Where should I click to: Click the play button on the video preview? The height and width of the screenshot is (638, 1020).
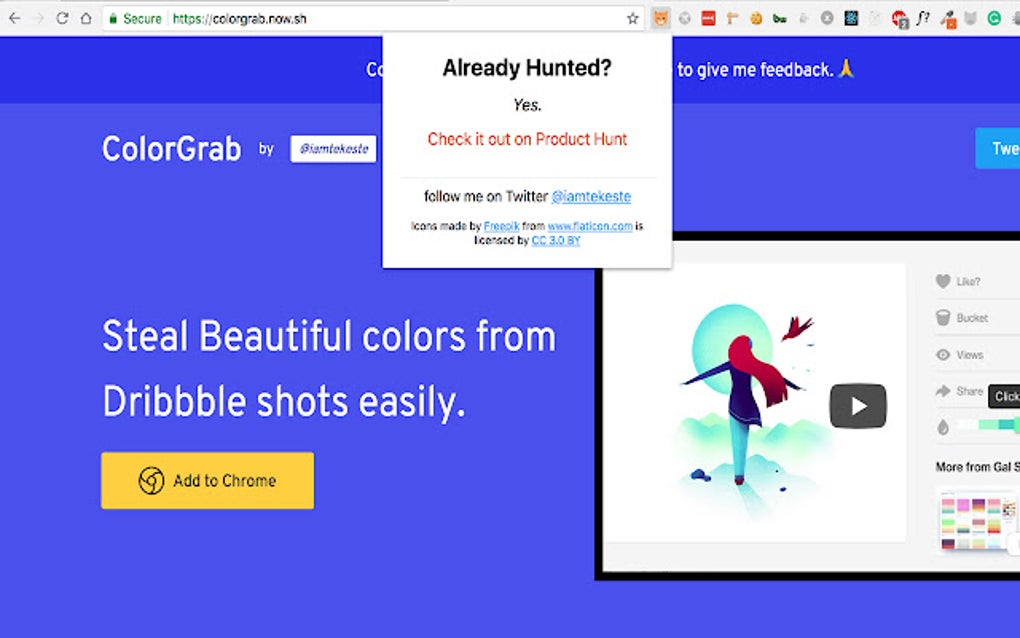[x=857, y=405]
